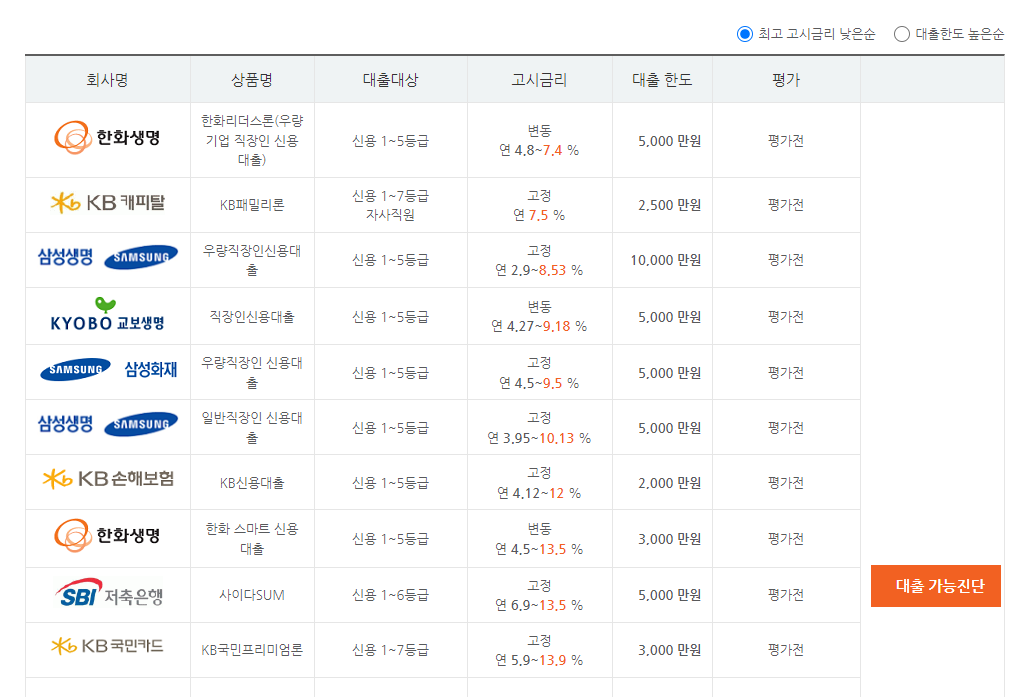Click the 회사명 column header
1019x697 pixels.
[x=106, y=78]
